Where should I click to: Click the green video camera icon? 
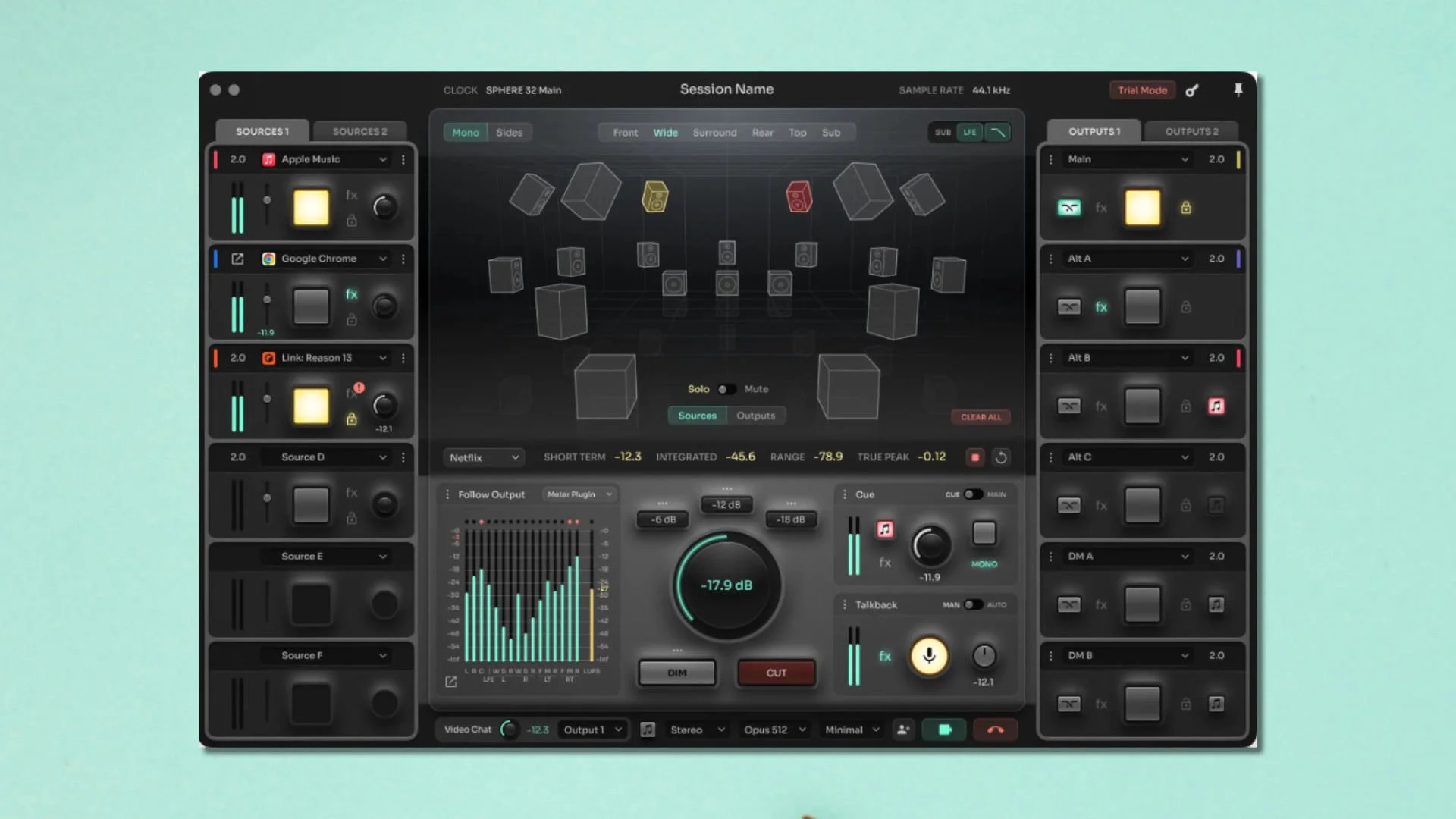point(944,730)
